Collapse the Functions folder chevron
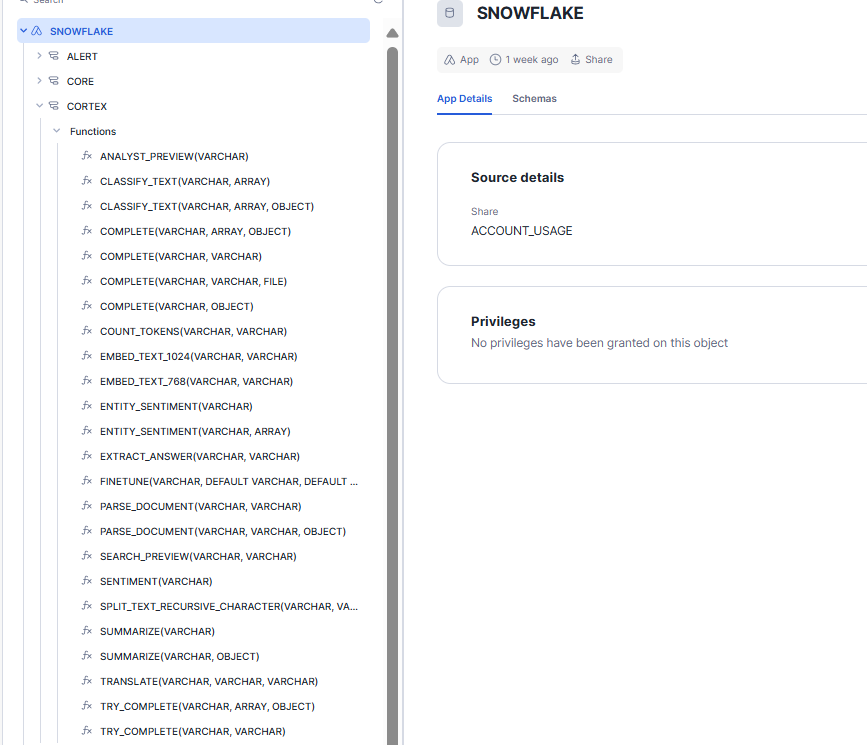Image resolution: width=867 pixels, height=745 pixels. [x=56, y=131]
